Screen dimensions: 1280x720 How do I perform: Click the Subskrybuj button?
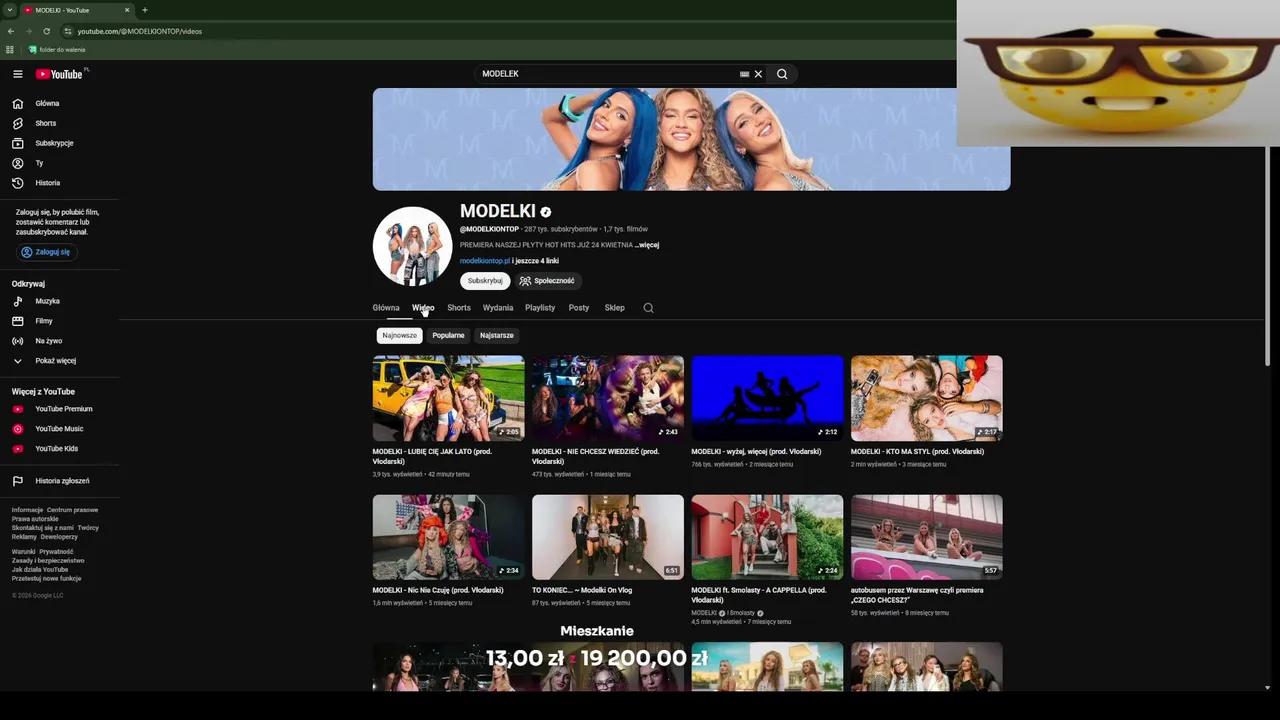tap(485, 281)
